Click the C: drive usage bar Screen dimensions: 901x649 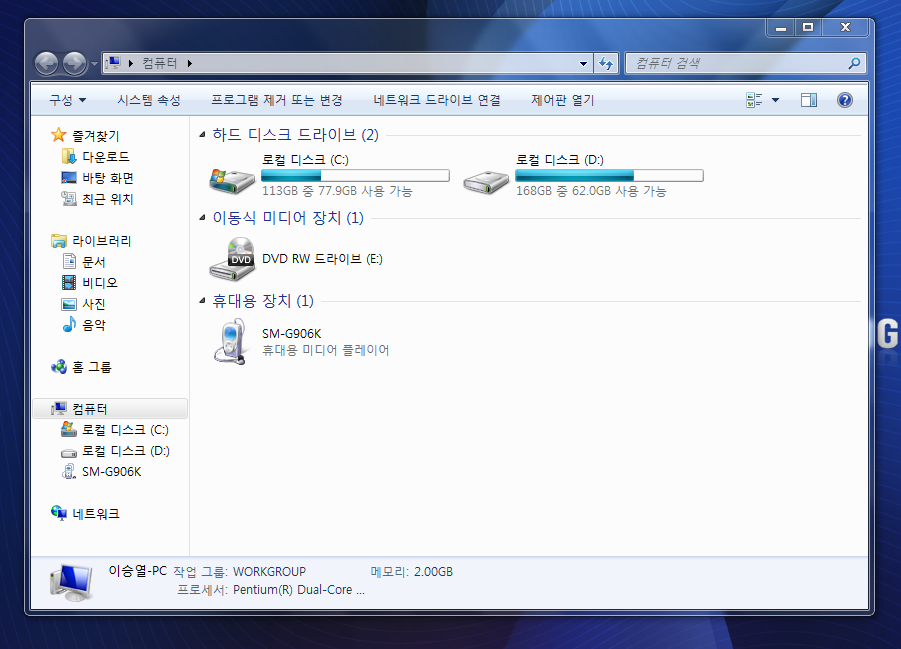click(x=355, y=176)
